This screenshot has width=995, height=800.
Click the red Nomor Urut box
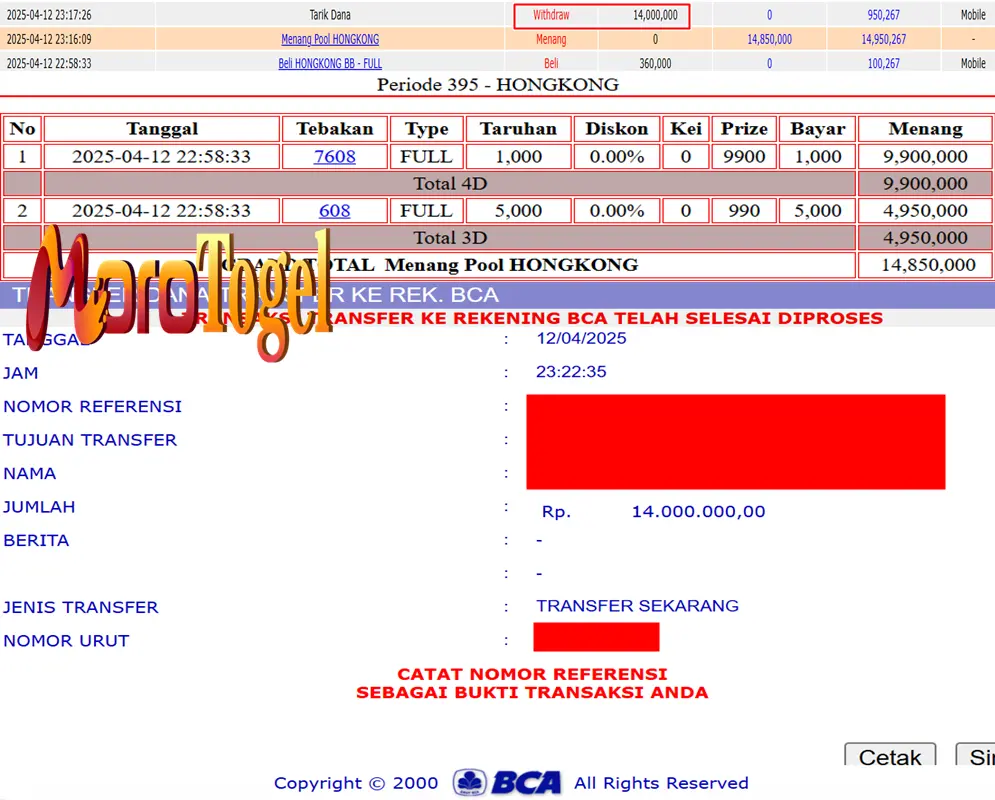coord(596,637)
